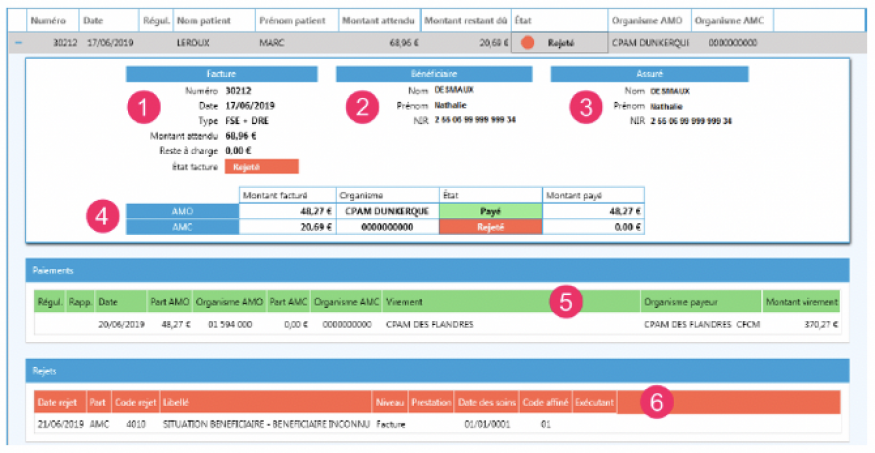The image size is (875, 453).
Task: Click red annotation marker number 1
Action: pyautogui.click(x=147, y=107)
